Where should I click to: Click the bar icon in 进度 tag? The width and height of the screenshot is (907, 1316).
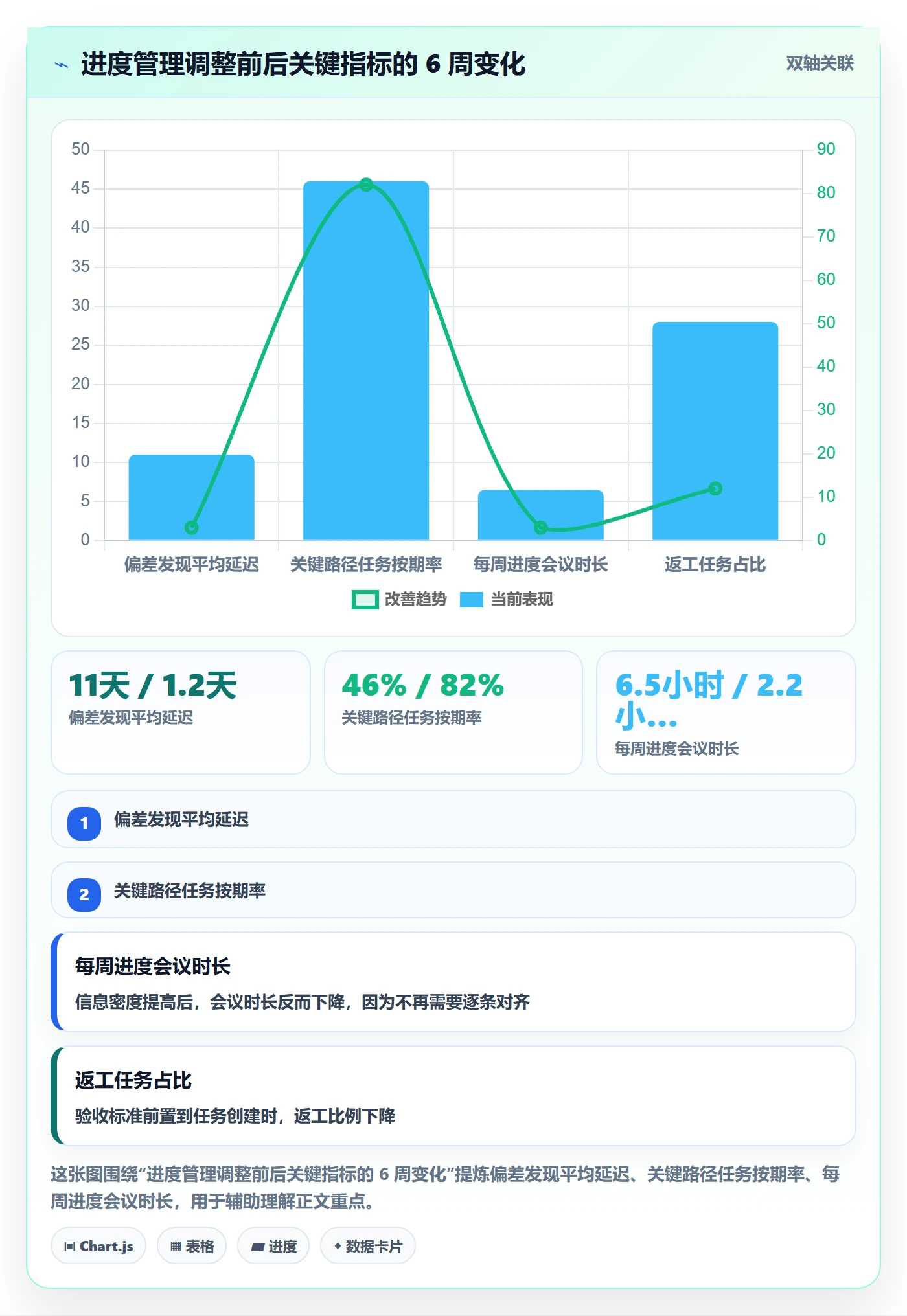point(258,1247)
